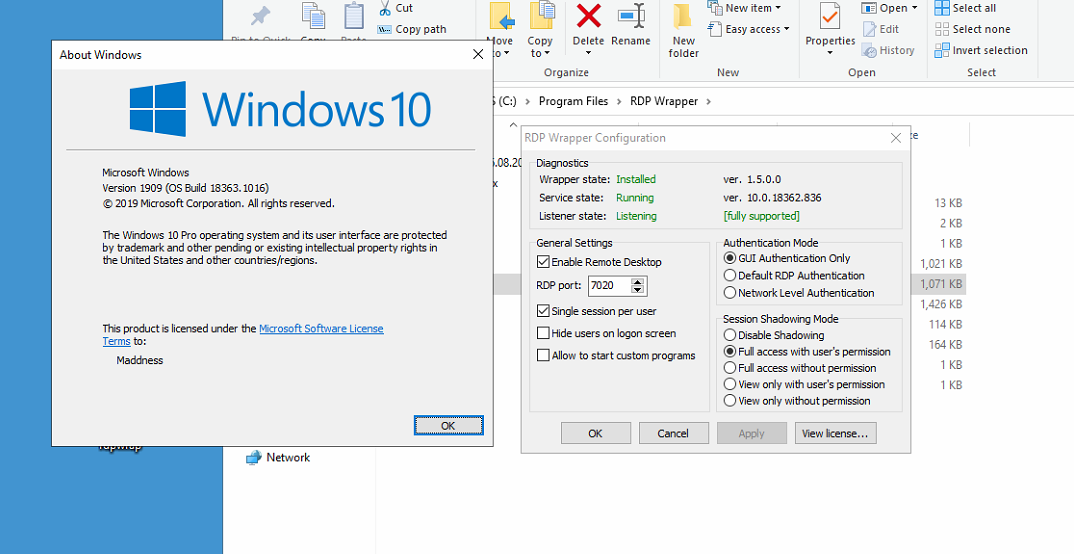Expand breadcrumb chevron after Program Files
This screenshot has width=1074, height=554.
click(x=618, y=101)
